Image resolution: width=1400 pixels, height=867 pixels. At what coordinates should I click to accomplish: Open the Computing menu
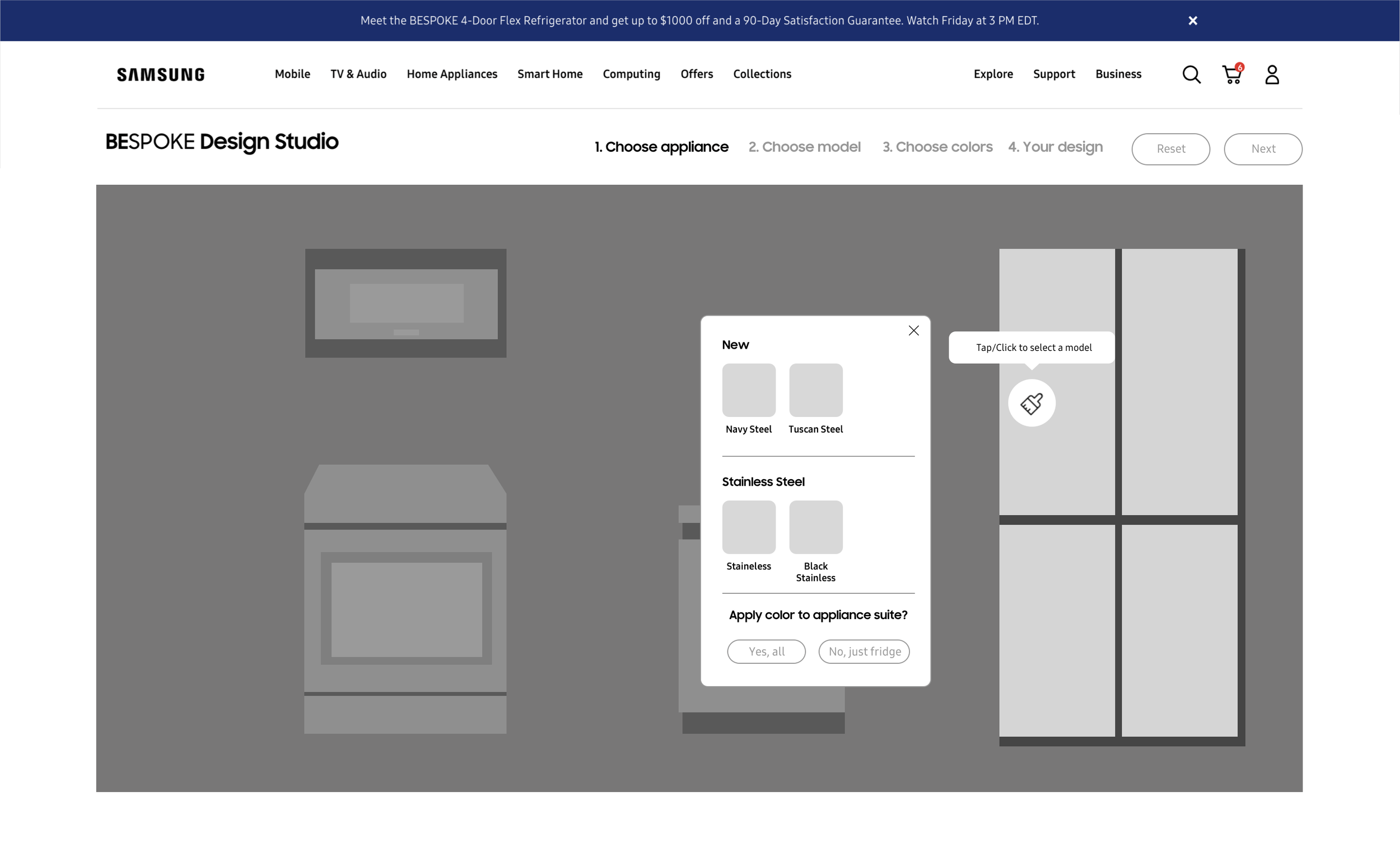[x=632, y=74]
